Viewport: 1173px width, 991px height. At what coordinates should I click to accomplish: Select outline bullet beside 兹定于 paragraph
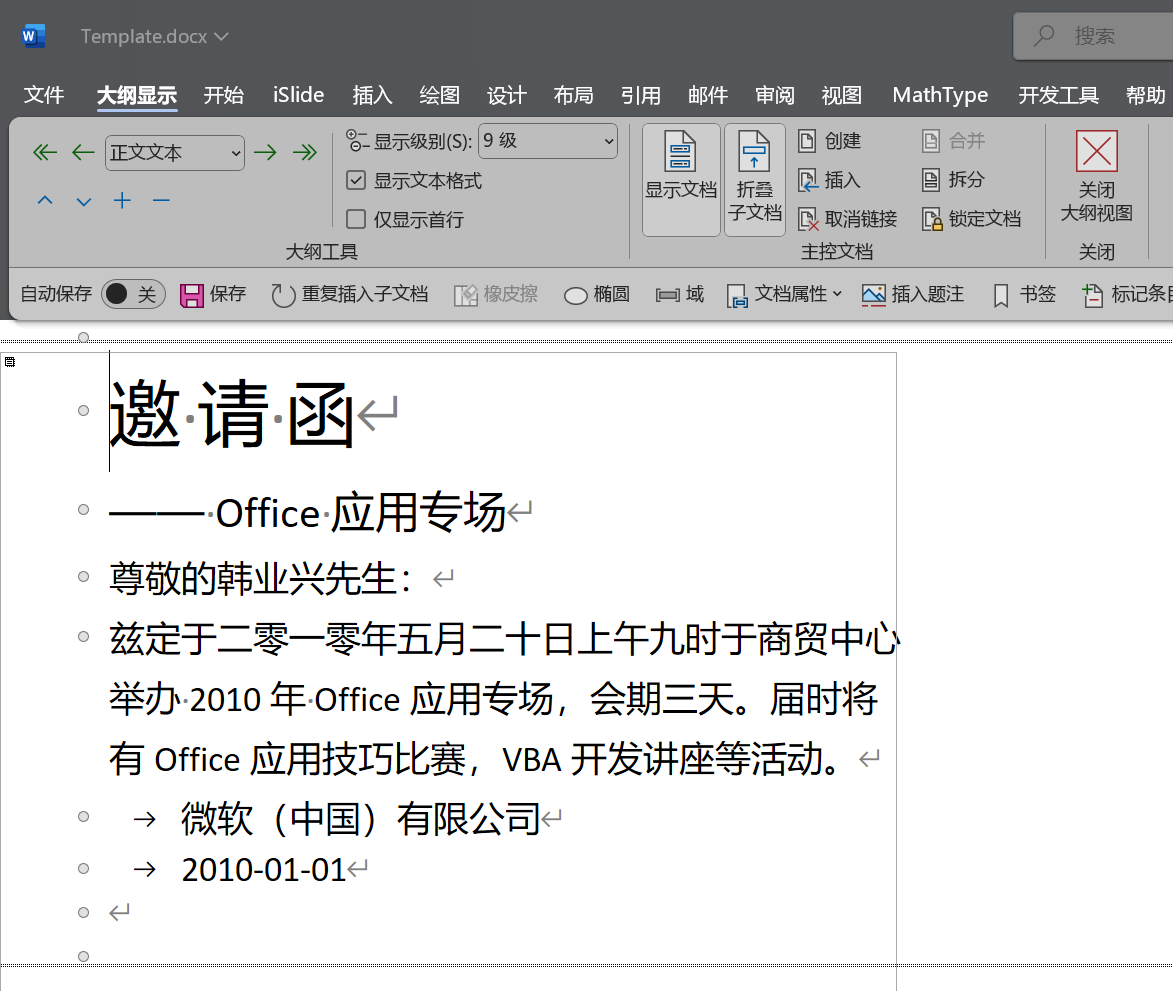pyautogui.click(x=84, y=637)
